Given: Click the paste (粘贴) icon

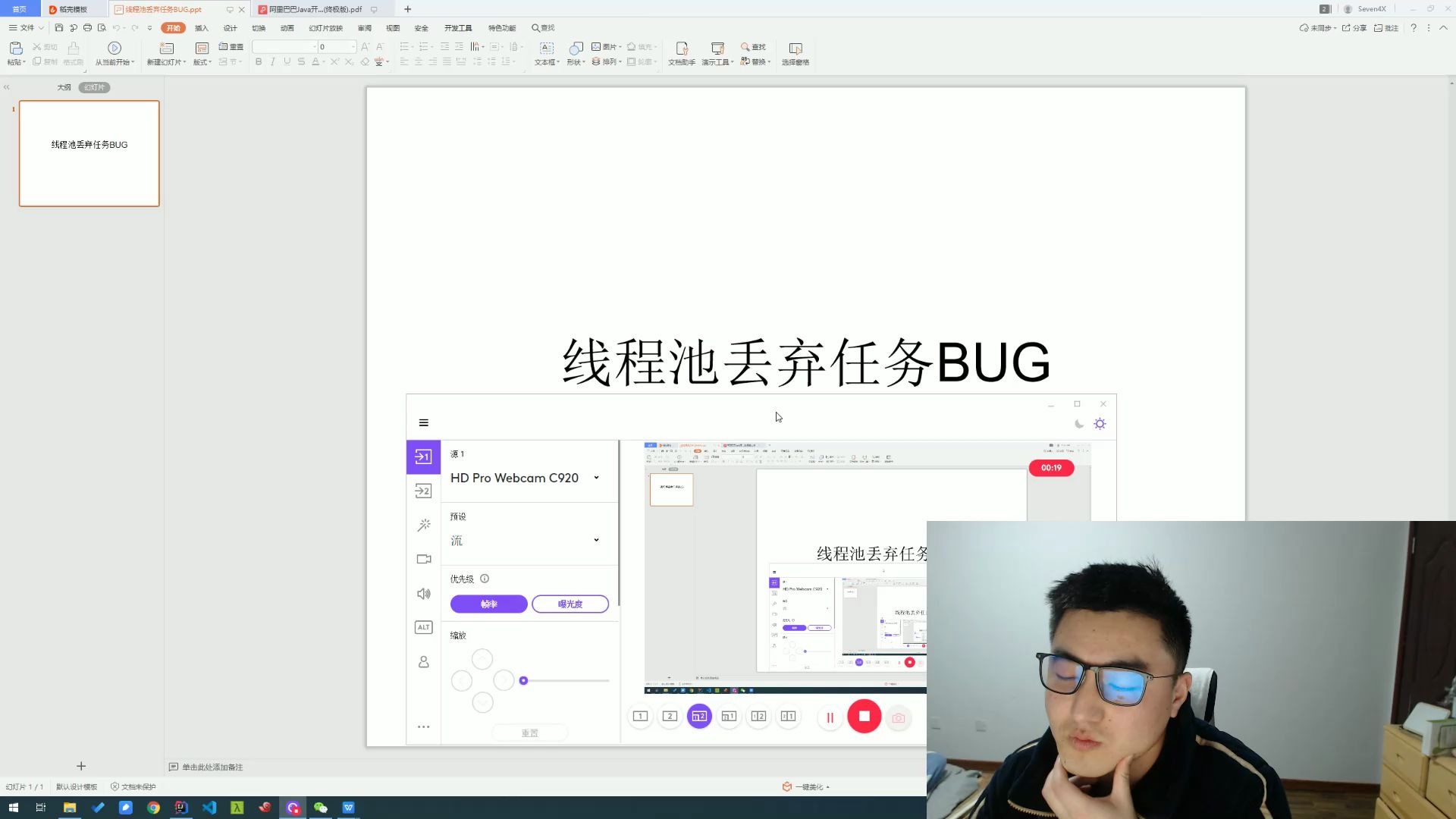Looking at the screenshot, I should [15, 49].
